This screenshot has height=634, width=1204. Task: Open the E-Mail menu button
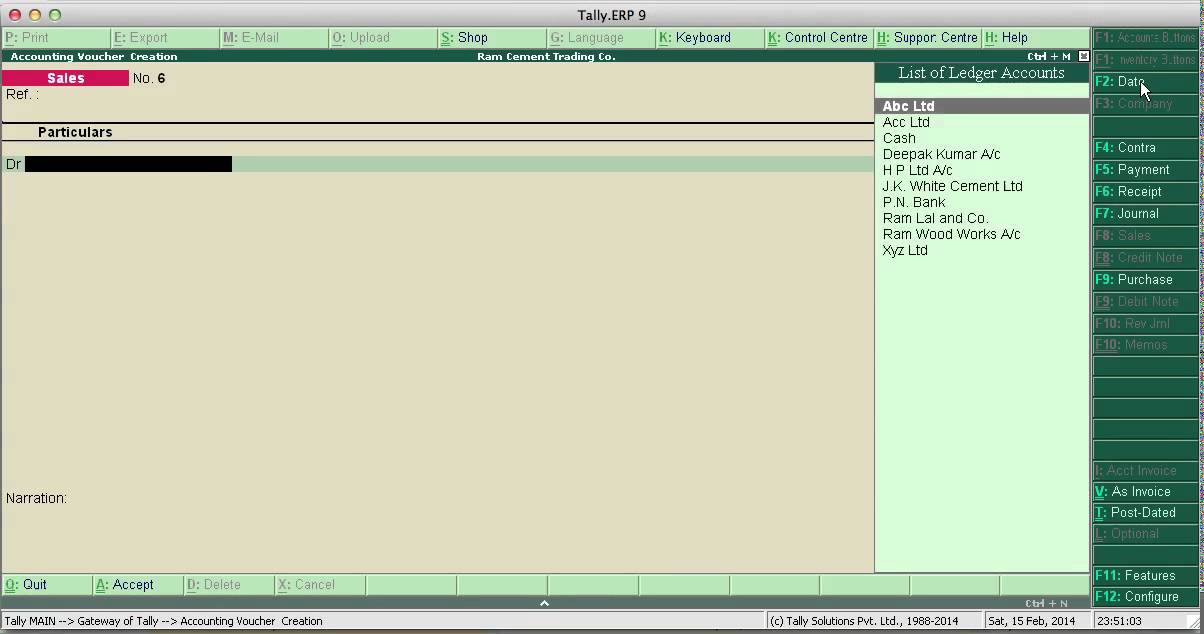point(274,38)
